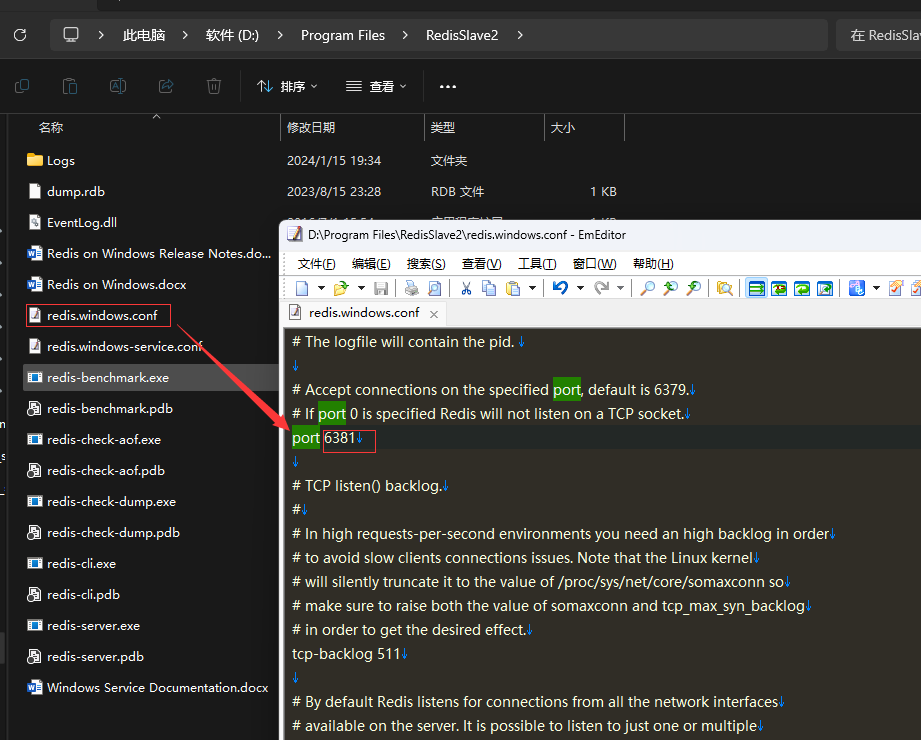The width and height of the screenshot is (921, 740).
Task: Open the 查看(V) menu in EmEditor
Action: 482,264
